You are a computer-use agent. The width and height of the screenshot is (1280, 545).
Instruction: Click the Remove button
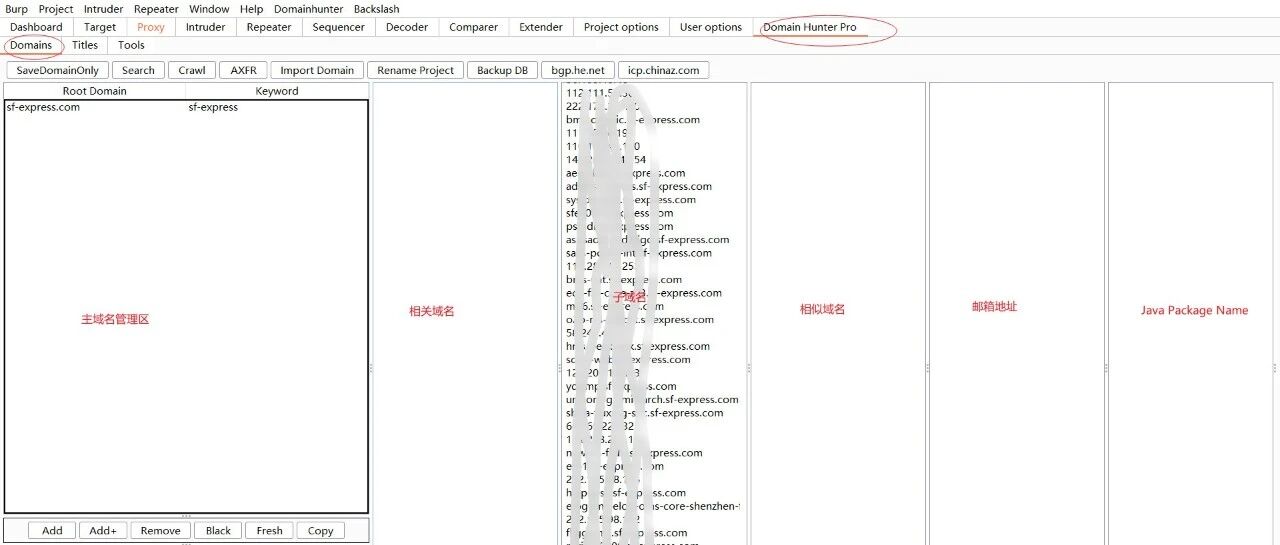(x=160, y=531)
